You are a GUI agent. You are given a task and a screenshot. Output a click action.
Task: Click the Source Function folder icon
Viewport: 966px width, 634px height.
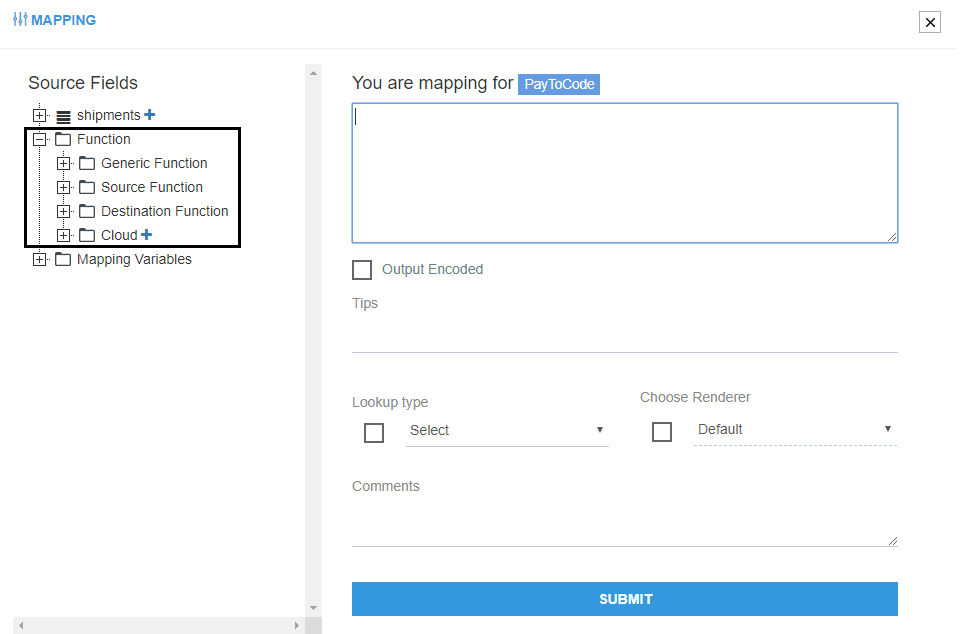pyautogui.click(x=87, y=187)
